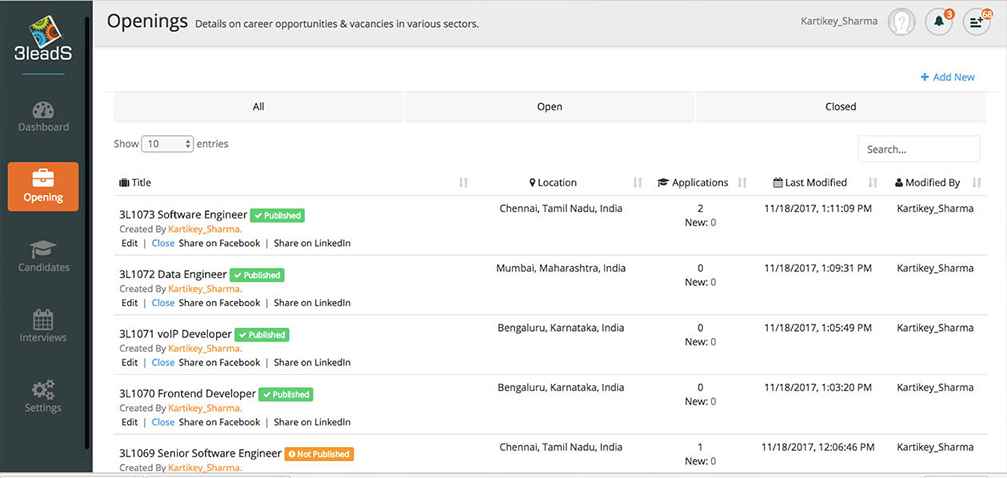Click the notifications bell icon
The height and width of the screenshot is (478, 1007).
939,21
